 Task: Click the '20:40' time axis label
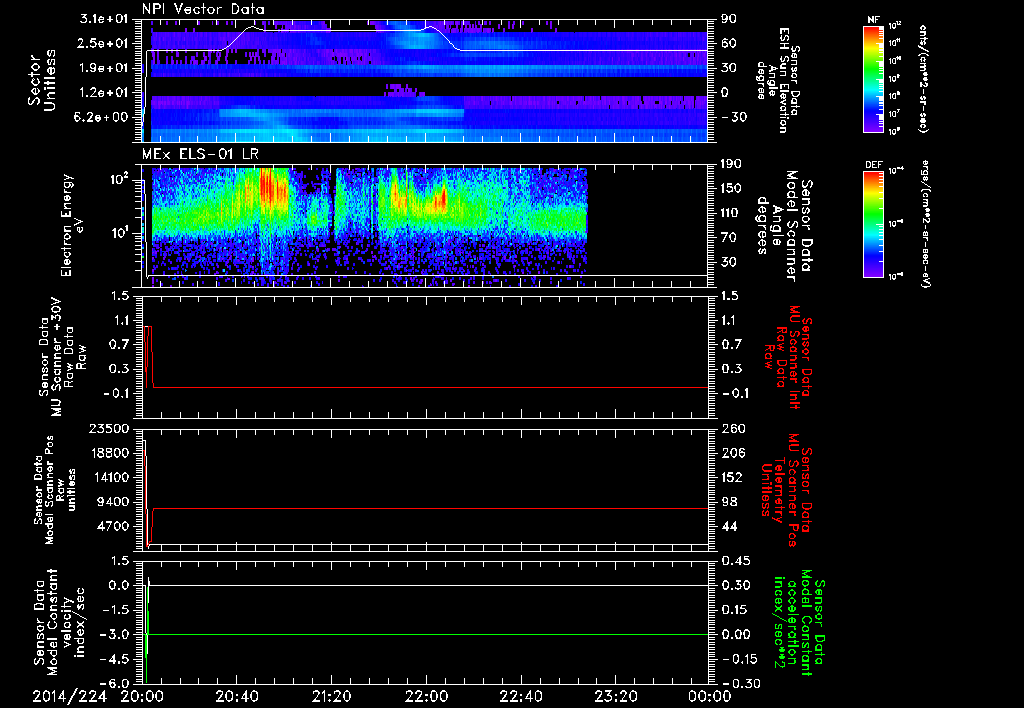237,696
